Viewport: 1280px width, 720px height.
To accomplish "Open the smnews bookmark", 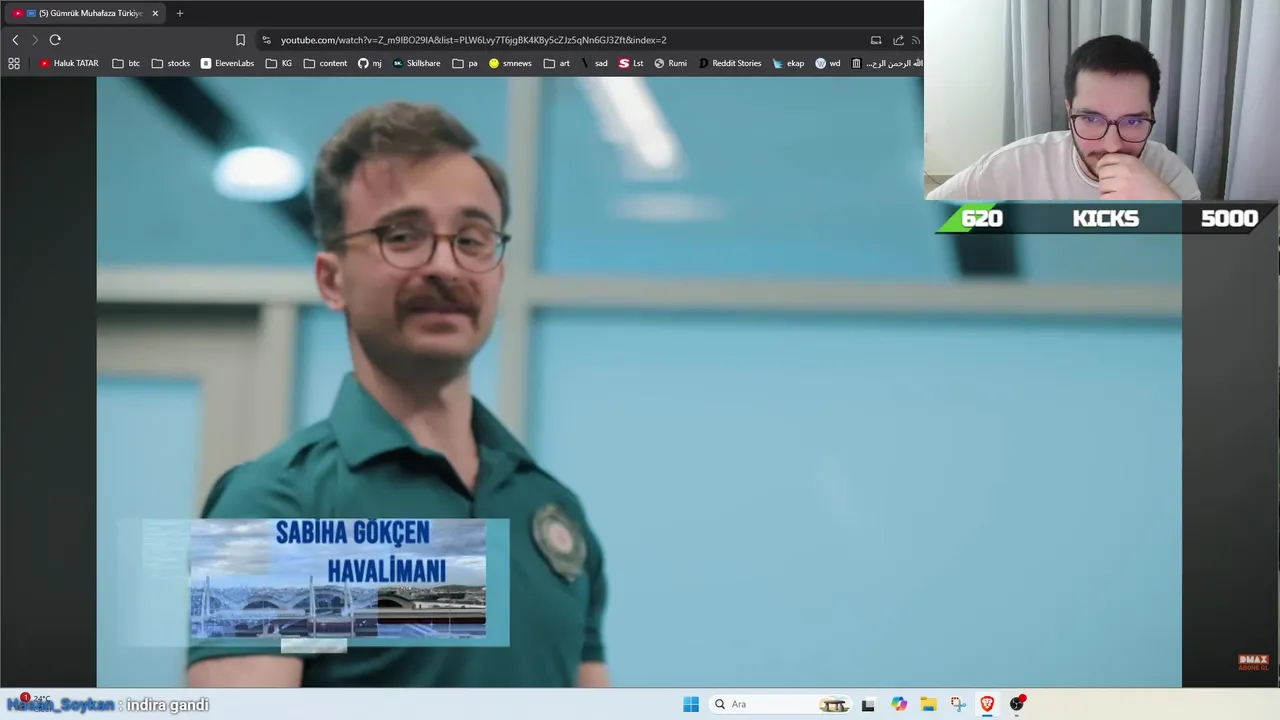I will pyautogui.click(x=510, y=63).
